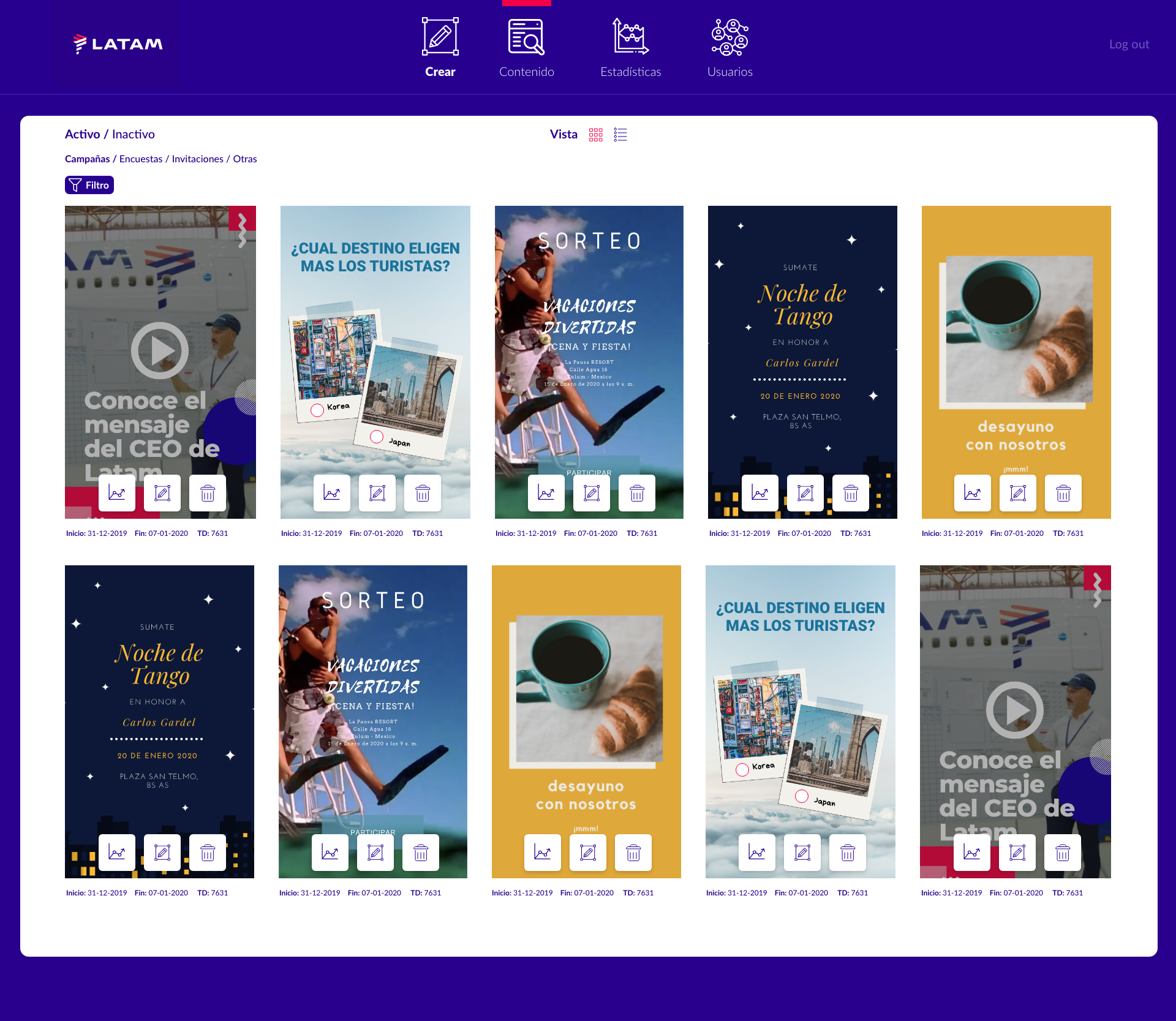Open the Contenido search icon
This screenshot has width=1176, height=1021.
(x=526, y=37)
